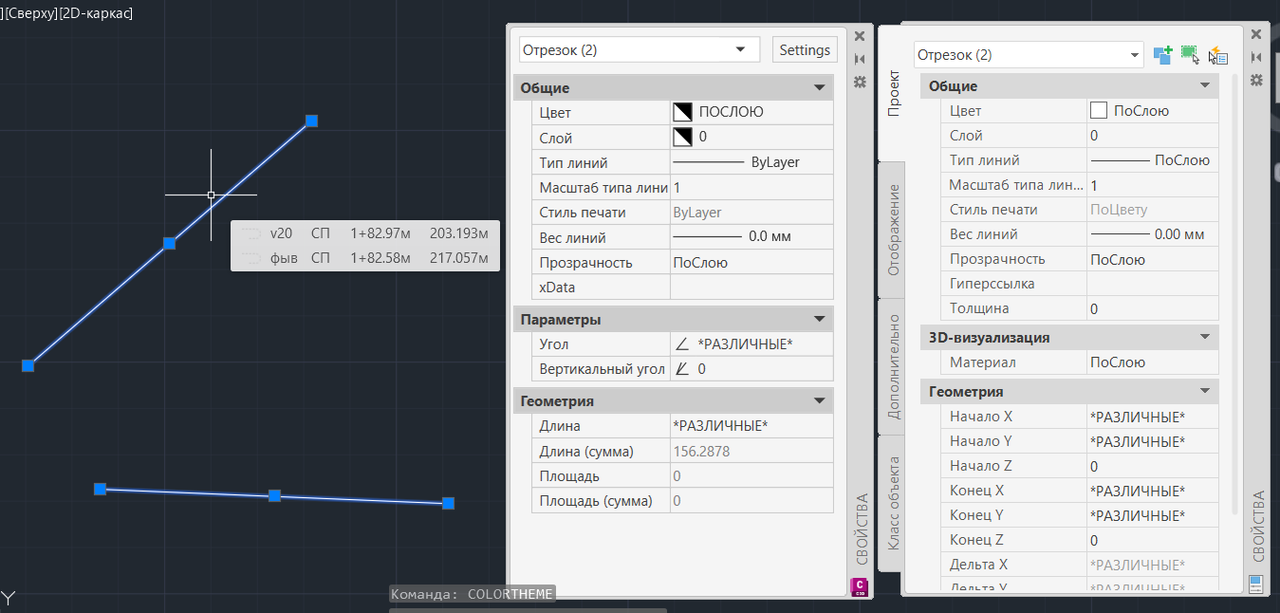Collapse Геометрия section in right palette
This screenshot has width=1280, height=613.
tap(1206, 392)
